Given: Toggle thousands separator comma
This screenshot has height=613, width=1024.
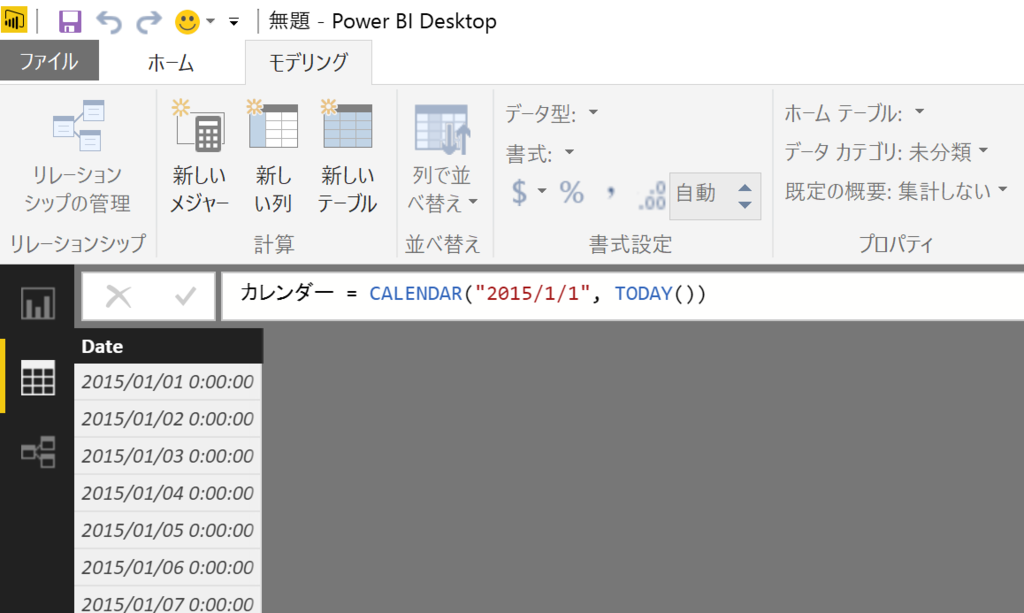Looking at the screenshot, I should point(611,192).
